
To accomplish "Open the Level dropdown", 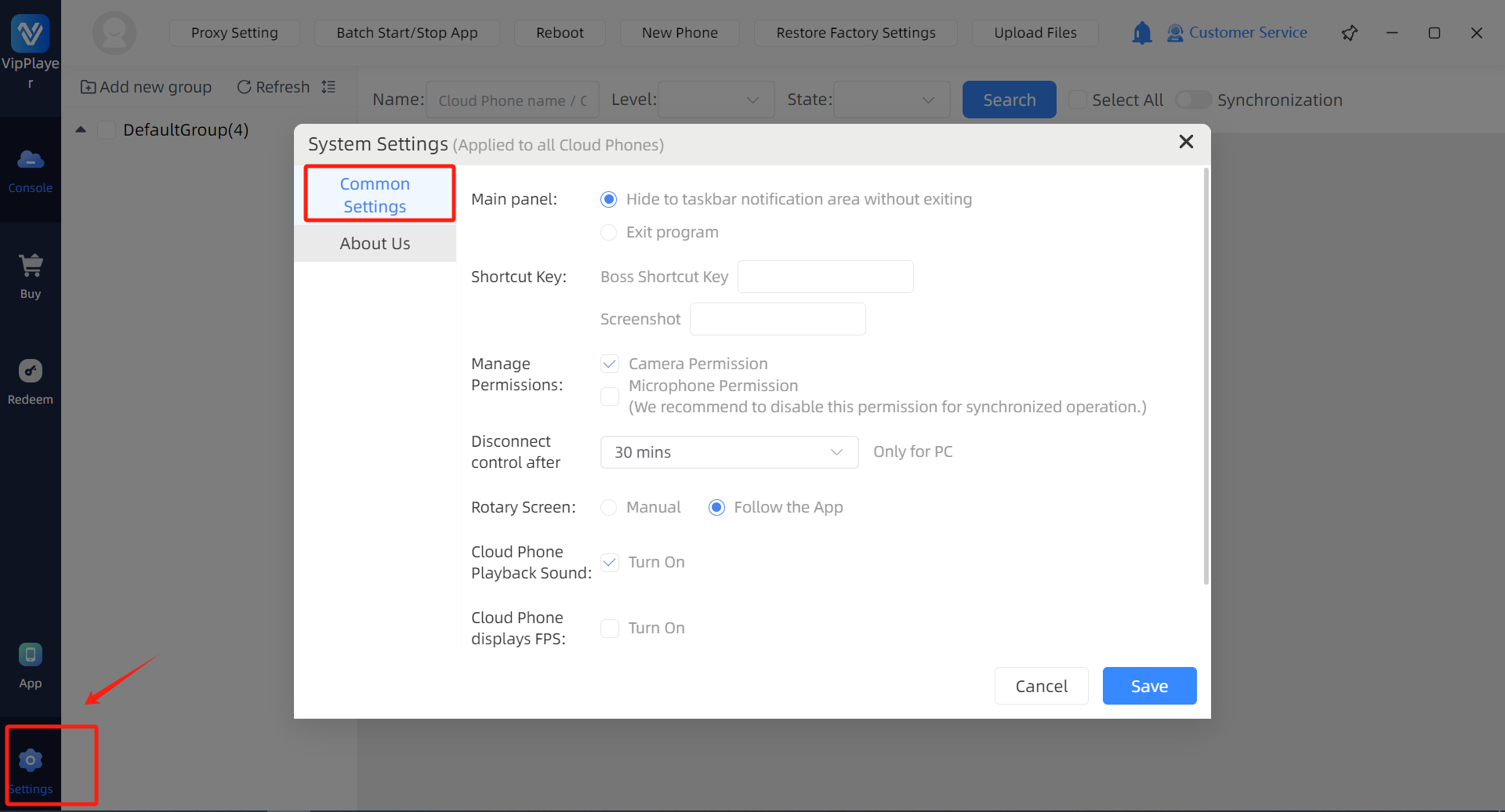I will 716,100.
